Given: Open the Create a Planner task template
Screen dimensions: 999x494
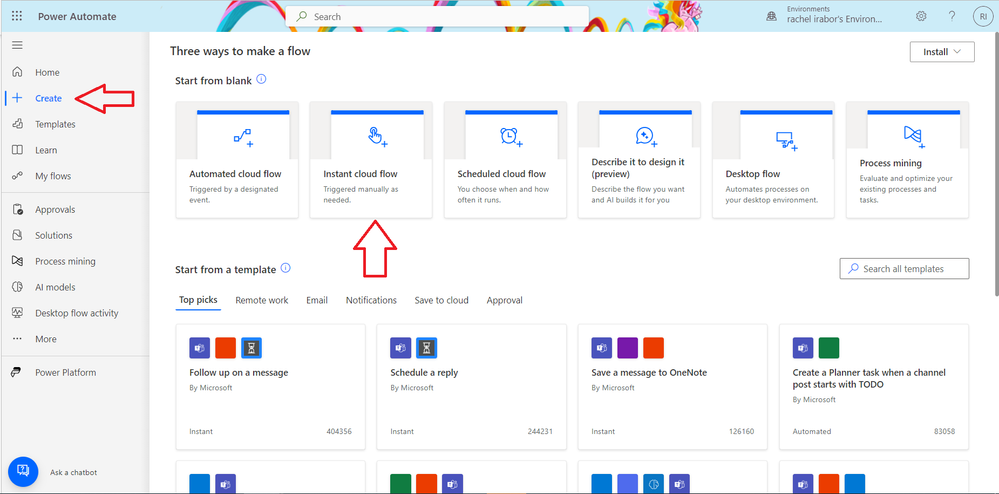Looking at the screenshot, I should 874,387.
